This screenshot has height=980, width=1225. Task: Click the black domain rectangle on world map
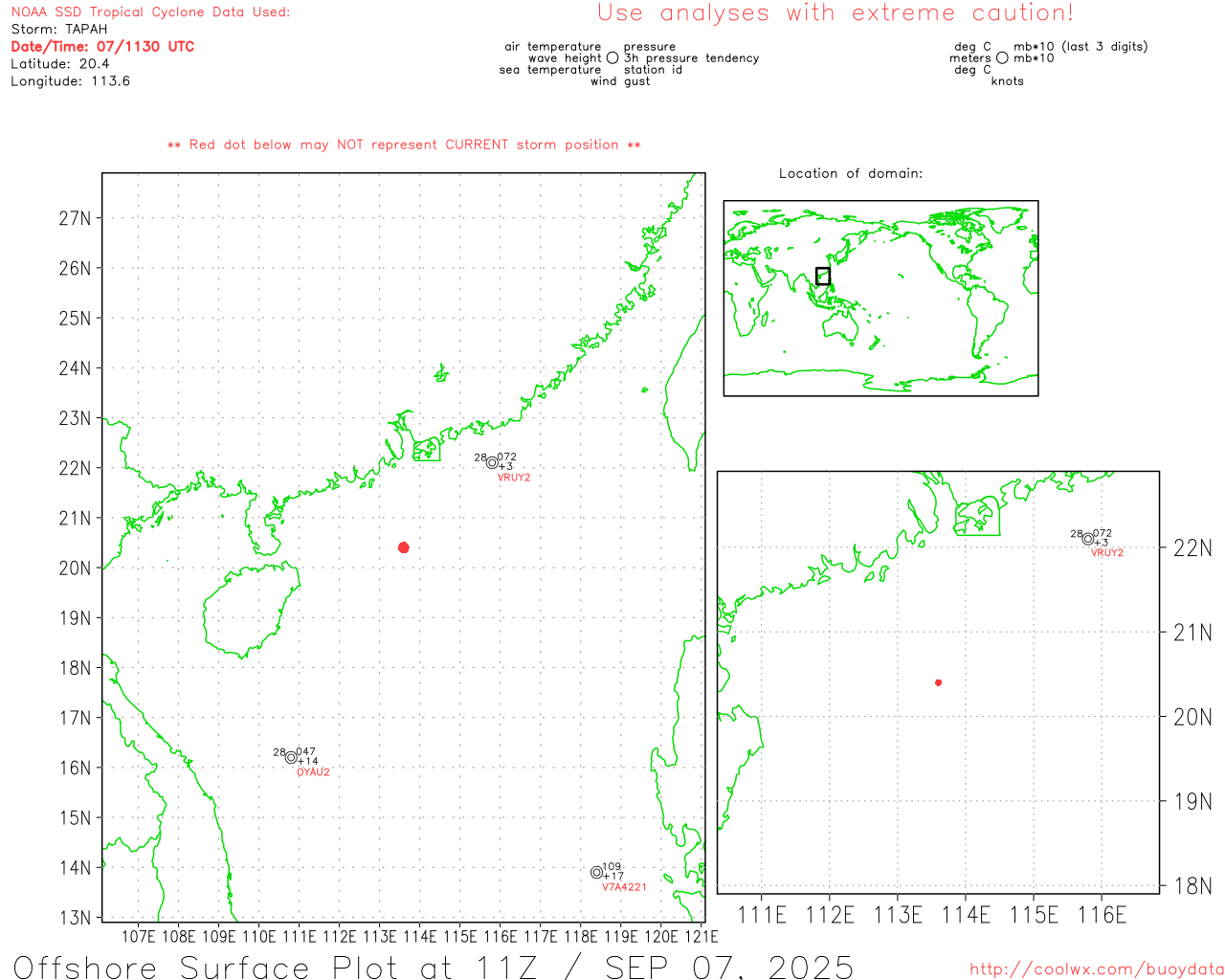pyautogui.click(x=823, y=276)
